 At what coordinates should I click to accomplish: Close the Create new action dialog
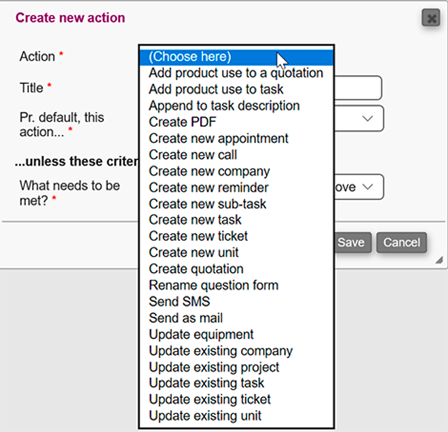pyautogui.click(x=431, y=18)
